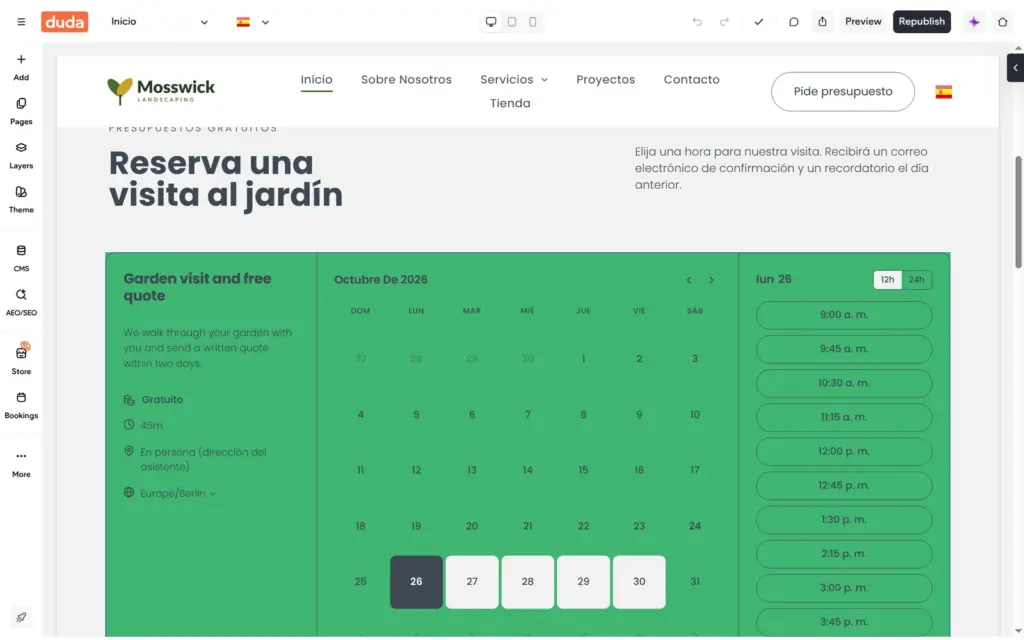Open the hamburger main menu
The width and height of the screenshot is (1024, 640).
21,22
